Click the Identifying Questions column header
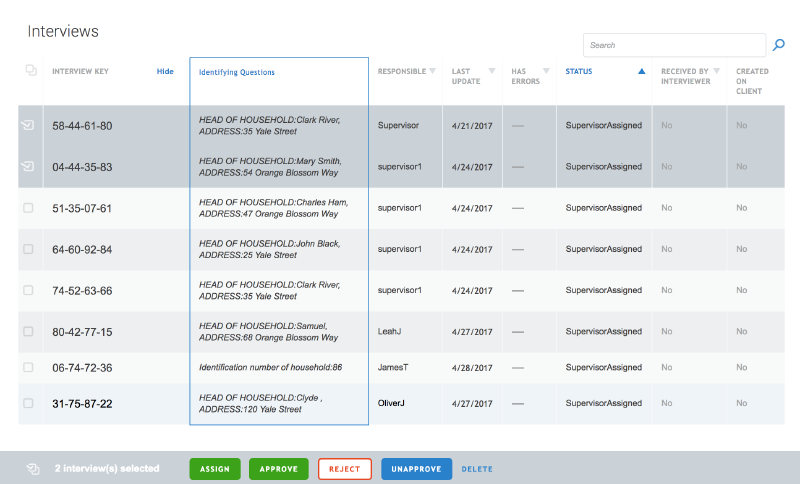 (237, 73)
